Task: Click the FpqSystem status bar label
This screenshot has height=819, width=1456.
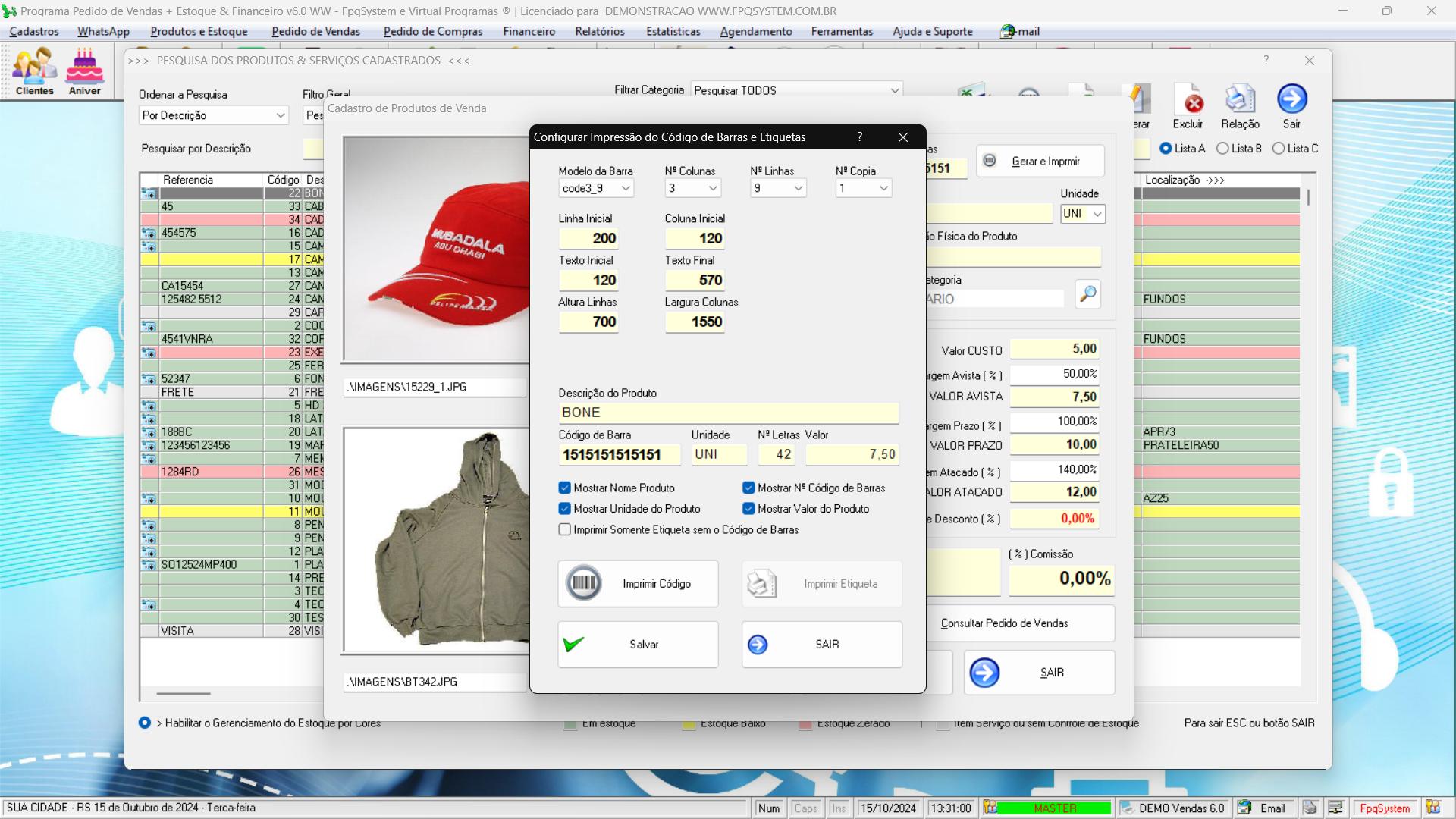Action: [1385, 808]
